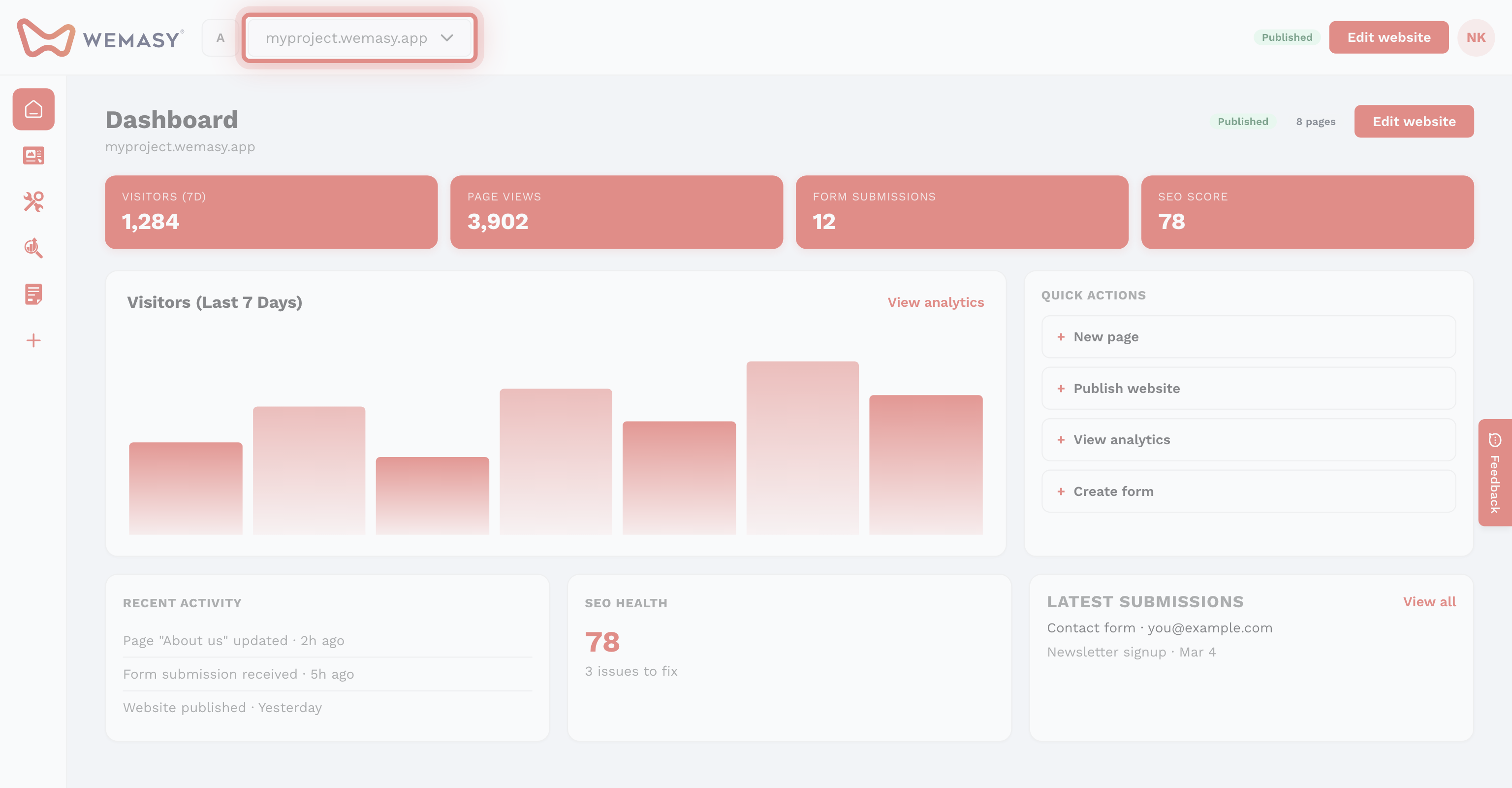Screen dimensions: 1512x788
Task: Click 'Contact form · you@example.com' submission
Action: click(1159, 628)
